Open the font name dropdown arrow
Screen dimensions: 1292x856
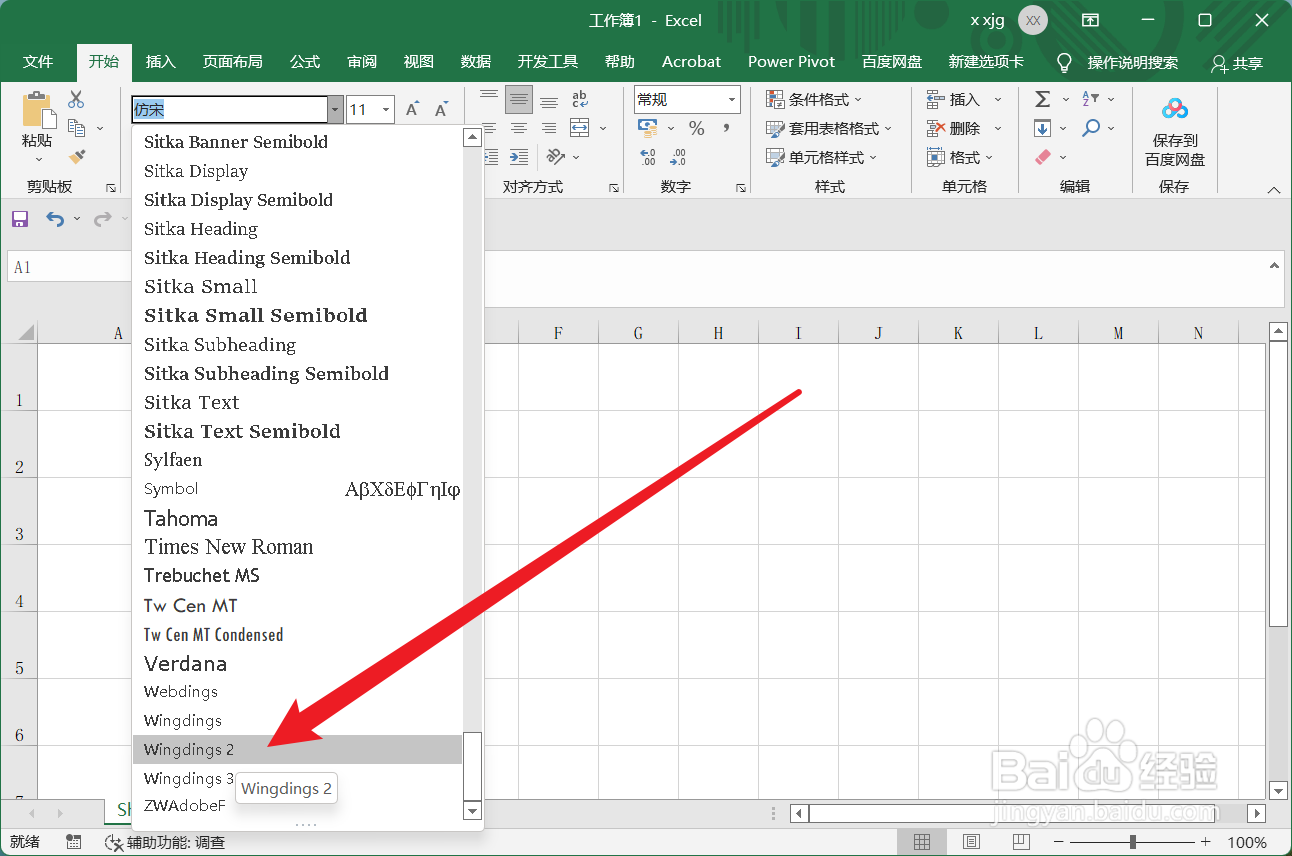[335, 110]
